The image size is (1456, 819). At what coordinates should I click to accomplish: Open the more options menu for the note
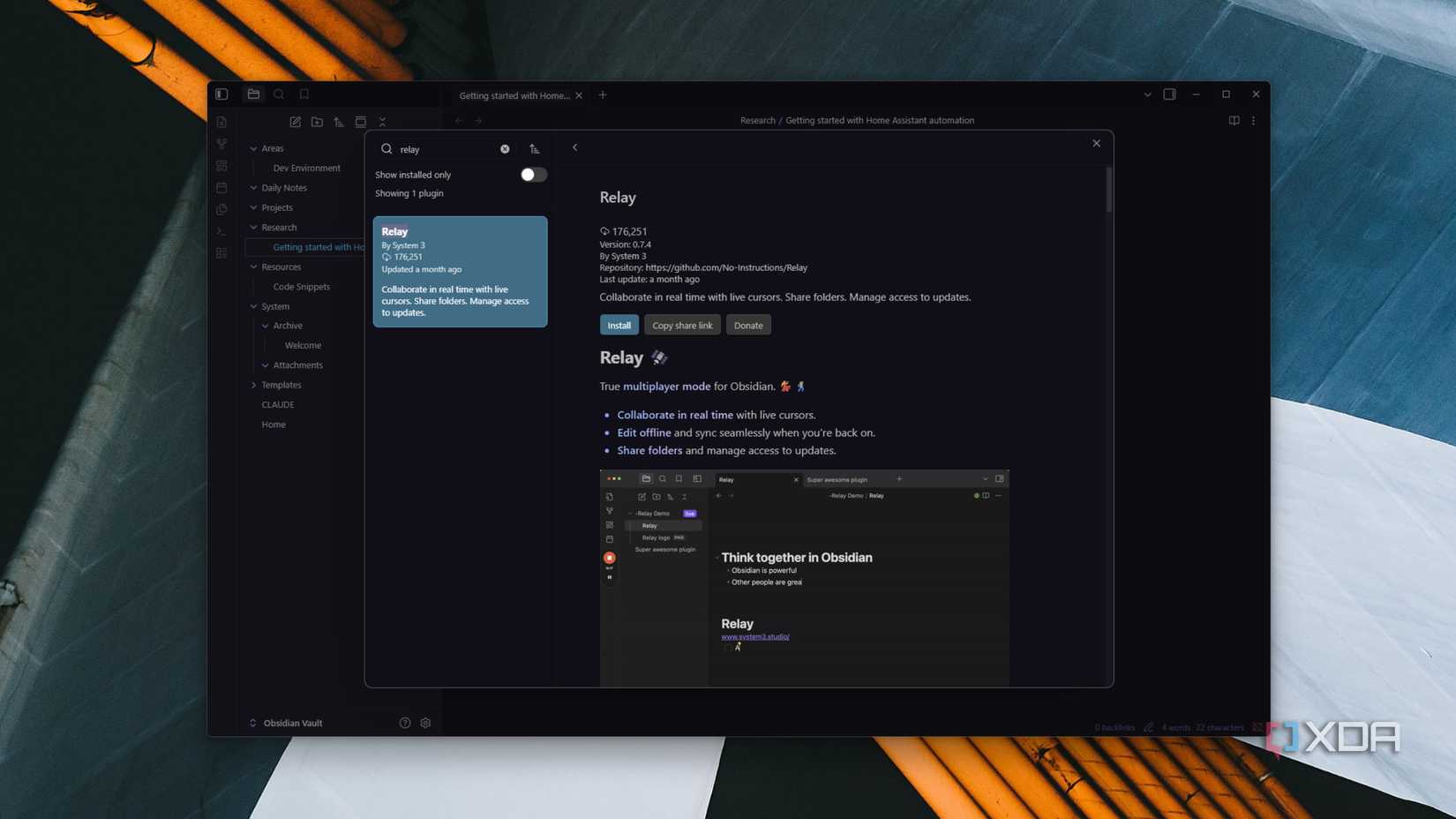pyautogui.click(x=1253, y=120)
